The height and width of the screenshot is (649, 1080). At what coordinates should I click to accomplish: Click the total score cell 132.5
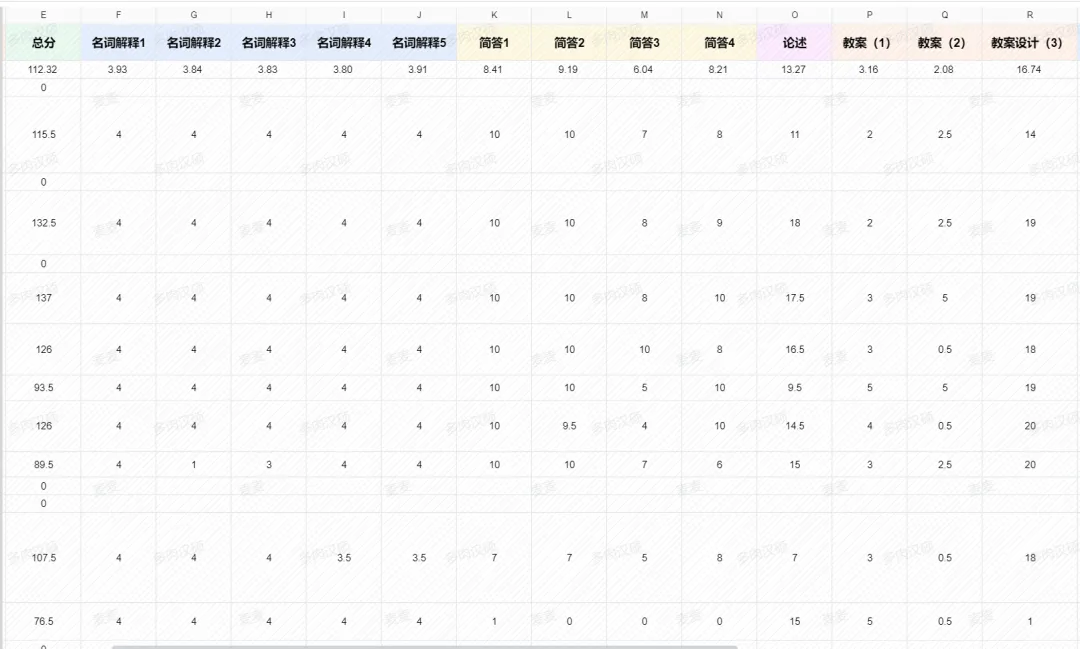coord(43,223)
